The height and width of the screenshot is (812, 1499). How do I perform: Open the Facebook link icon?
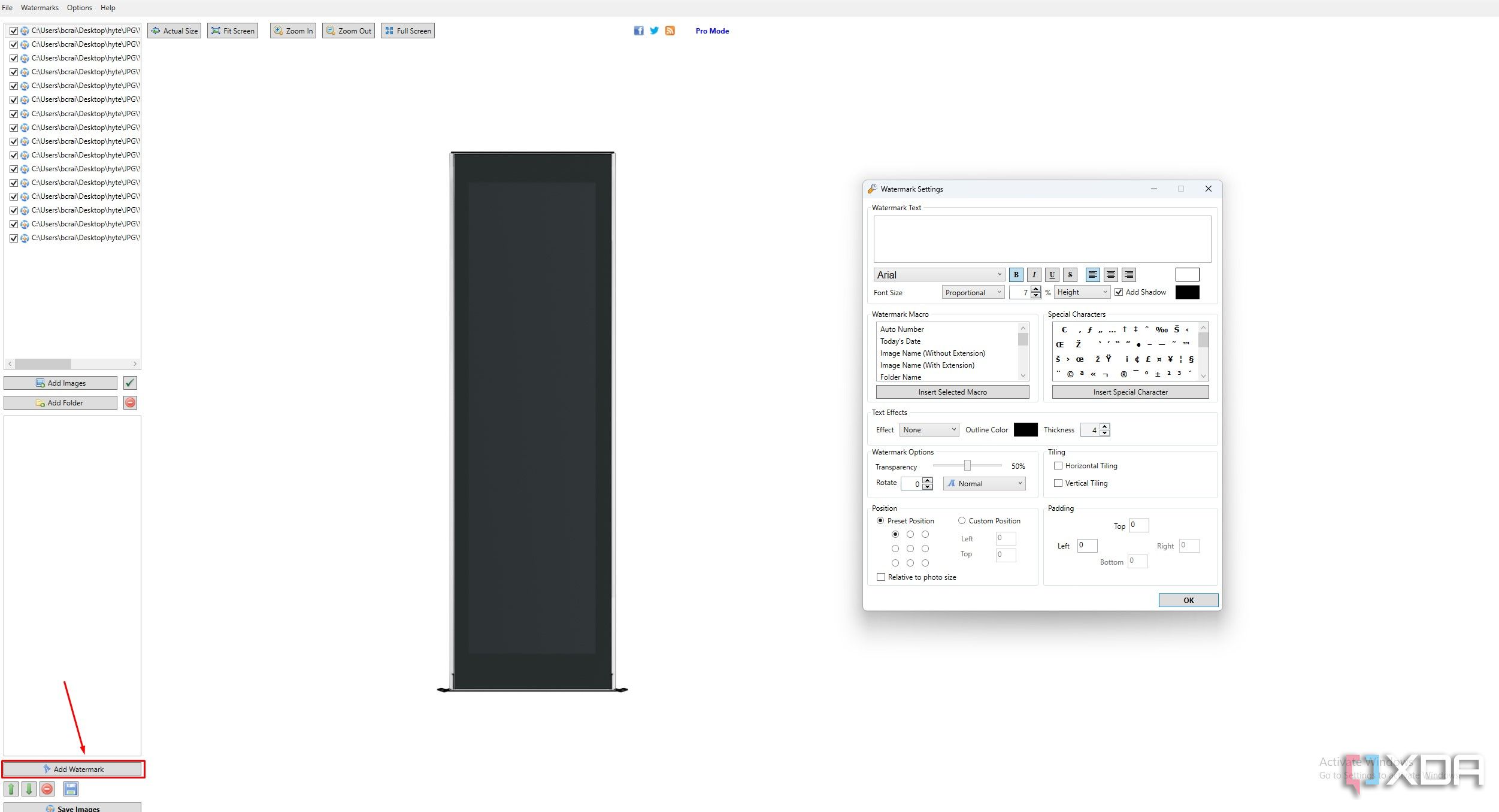[638, 31]
